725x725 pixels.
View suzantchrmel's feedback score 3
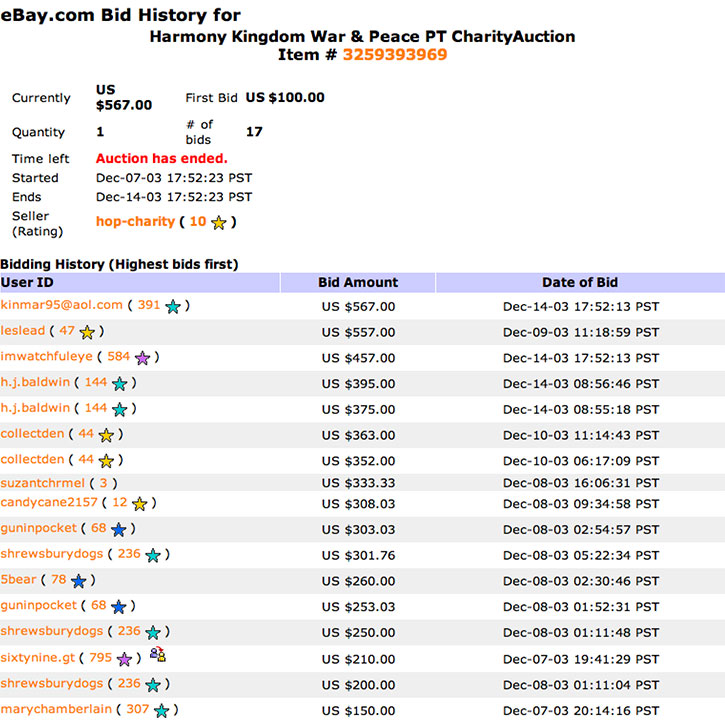[104, 483]
